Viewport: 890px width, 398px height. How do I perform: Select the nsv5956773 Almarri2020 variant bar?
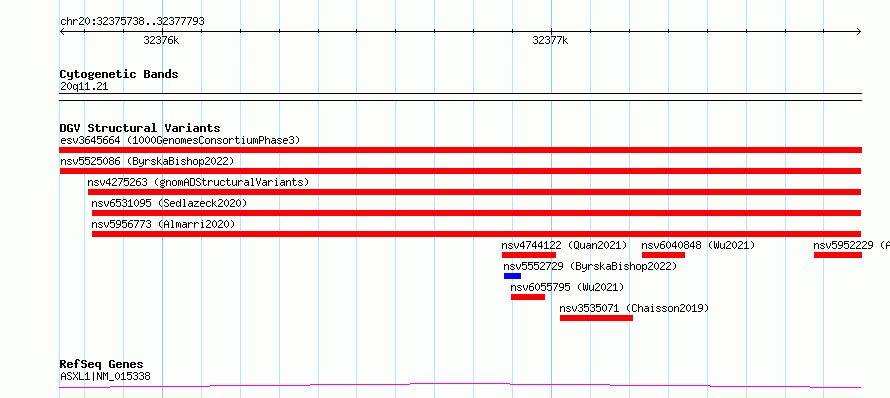pos(476,234)
